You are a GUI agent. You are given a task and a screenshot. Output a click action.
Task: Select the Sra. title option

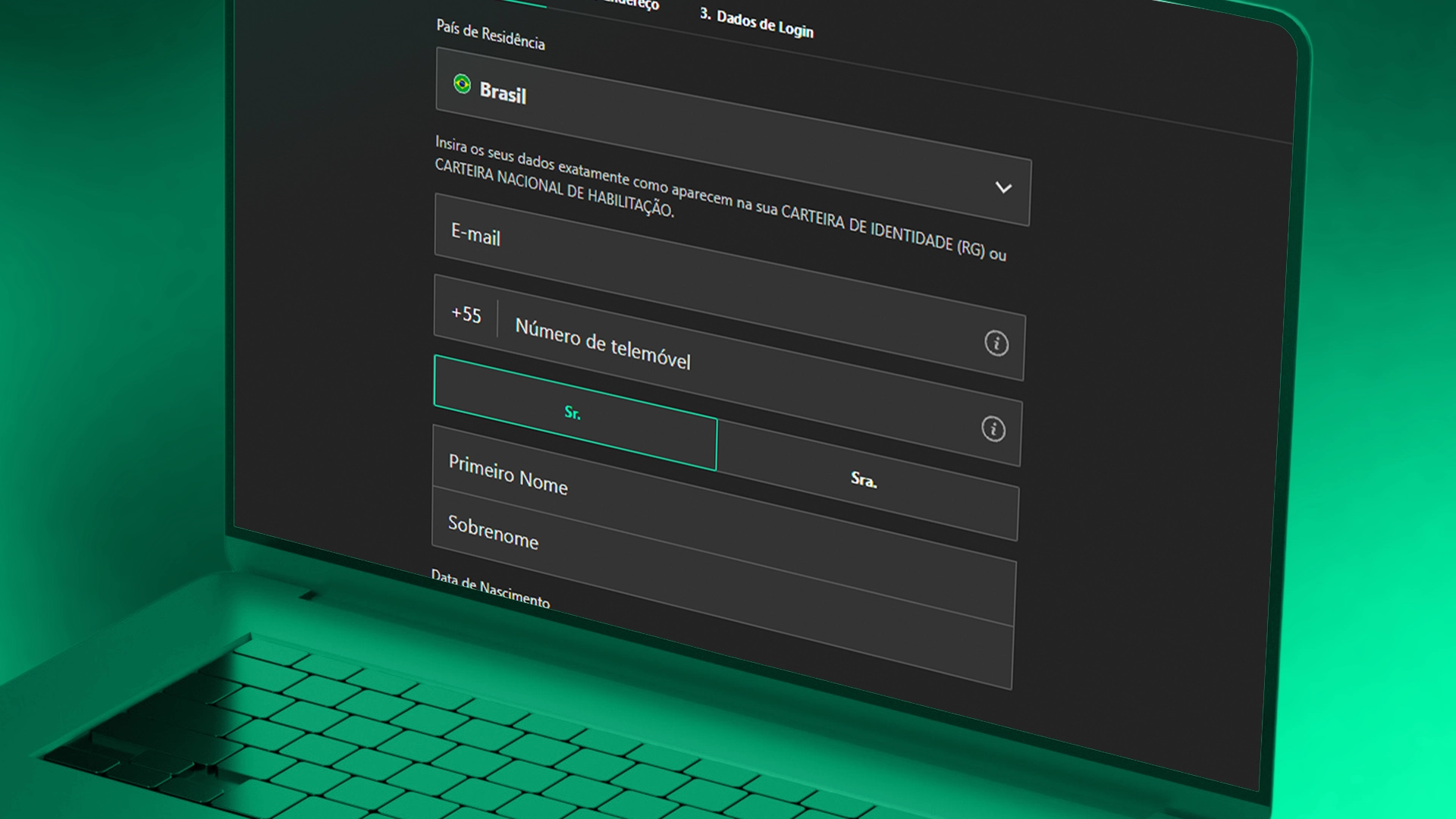(868, 479)
